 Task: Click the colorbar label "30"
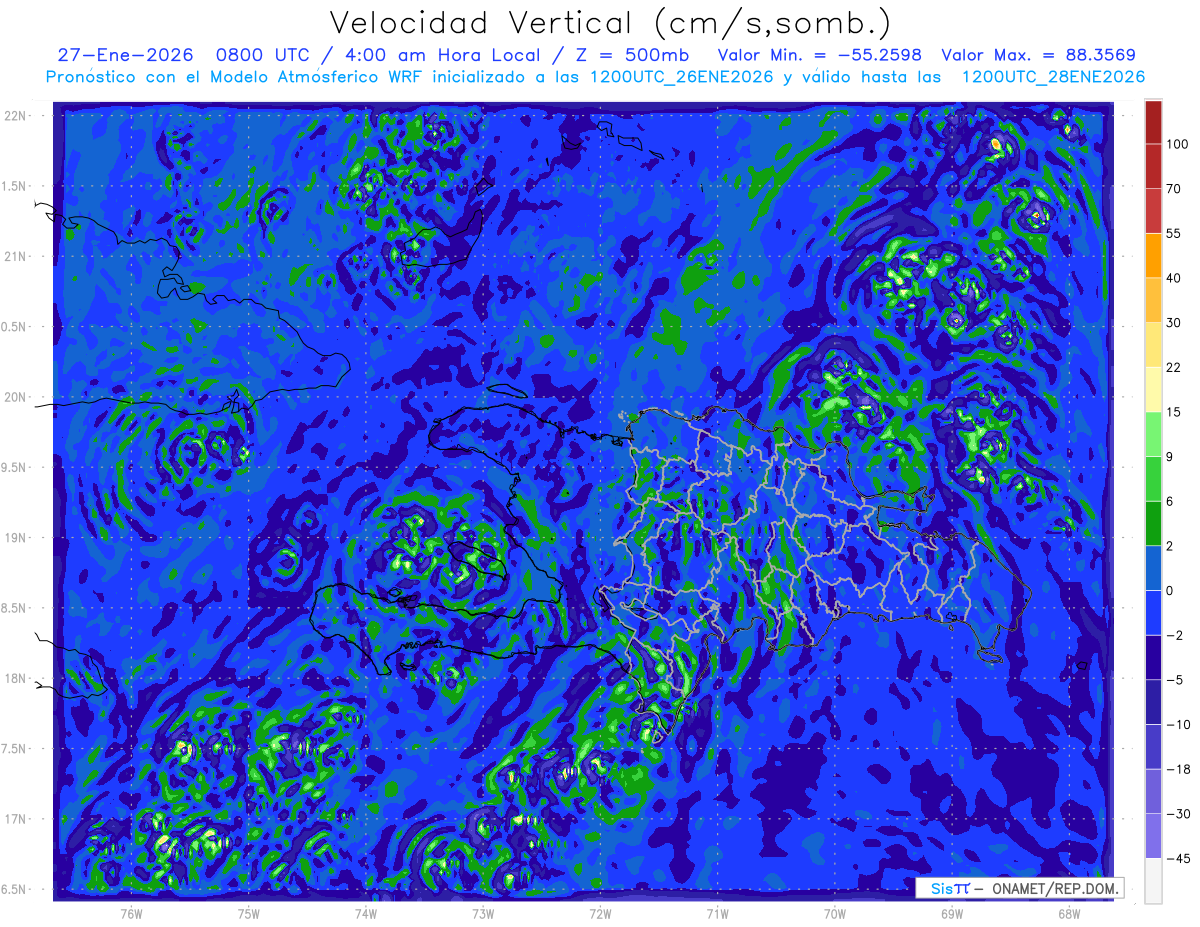click(x=1174, y=322)
